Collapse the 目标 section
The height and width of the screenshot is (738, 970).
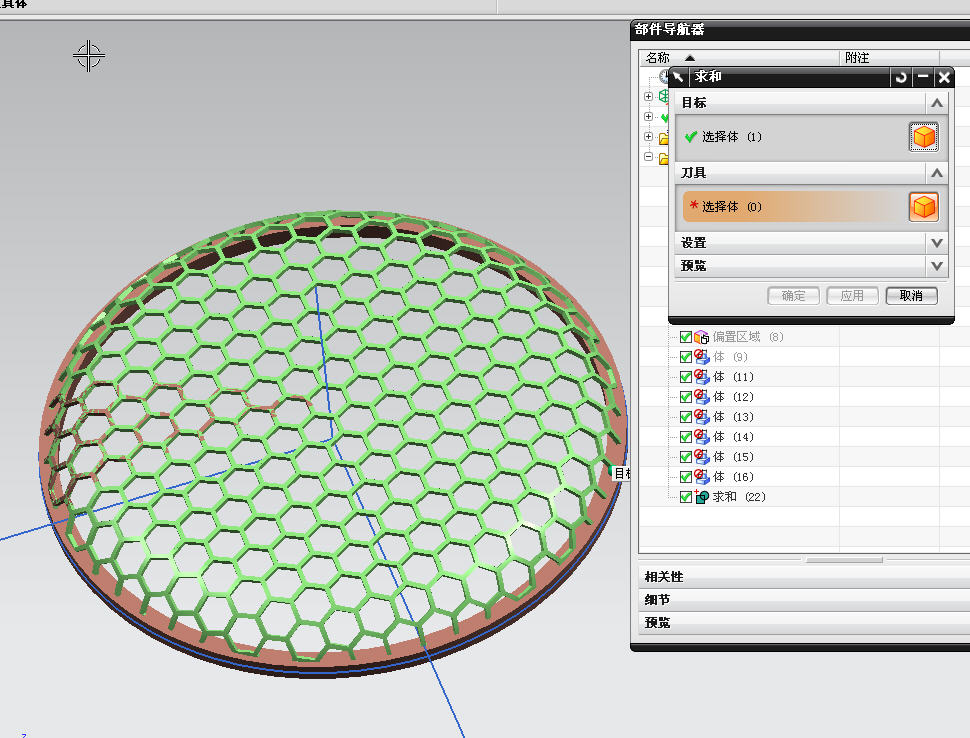pyautogui.click(x=937, y=103)
